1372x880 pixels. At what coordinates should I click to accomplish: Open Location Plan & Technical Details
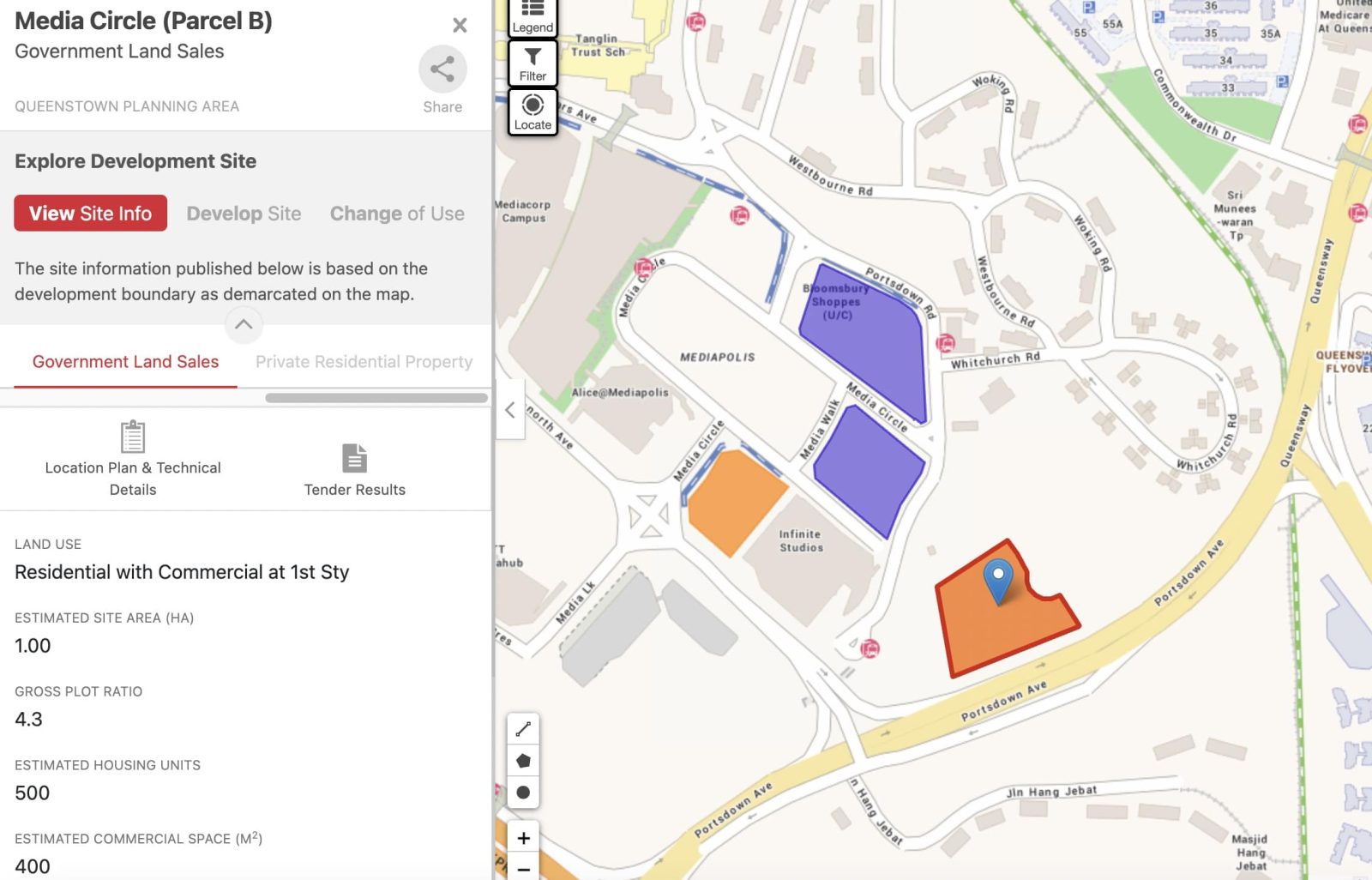click(133, 459)
